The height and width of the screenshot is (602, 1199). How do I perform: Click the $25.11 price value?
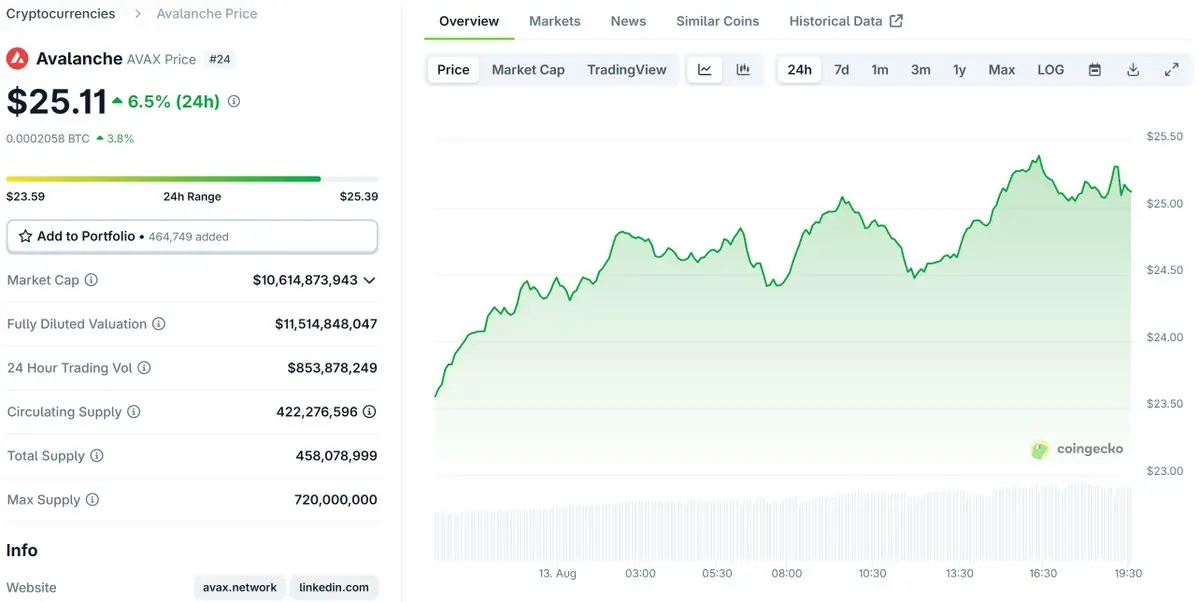pos(57,101)
